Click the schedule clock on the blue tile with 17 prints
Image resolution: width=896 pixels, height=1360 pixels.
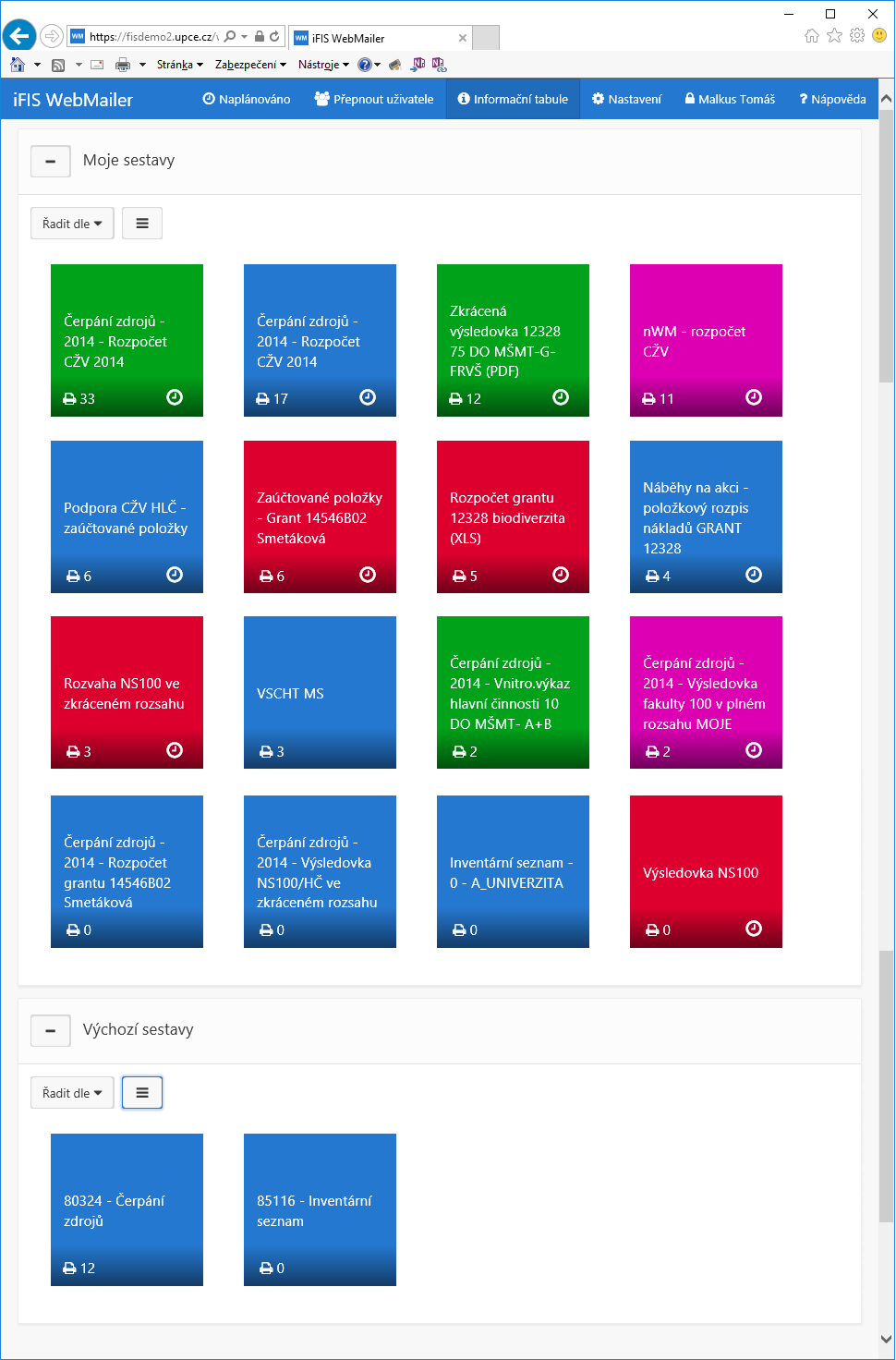[368, 397]
